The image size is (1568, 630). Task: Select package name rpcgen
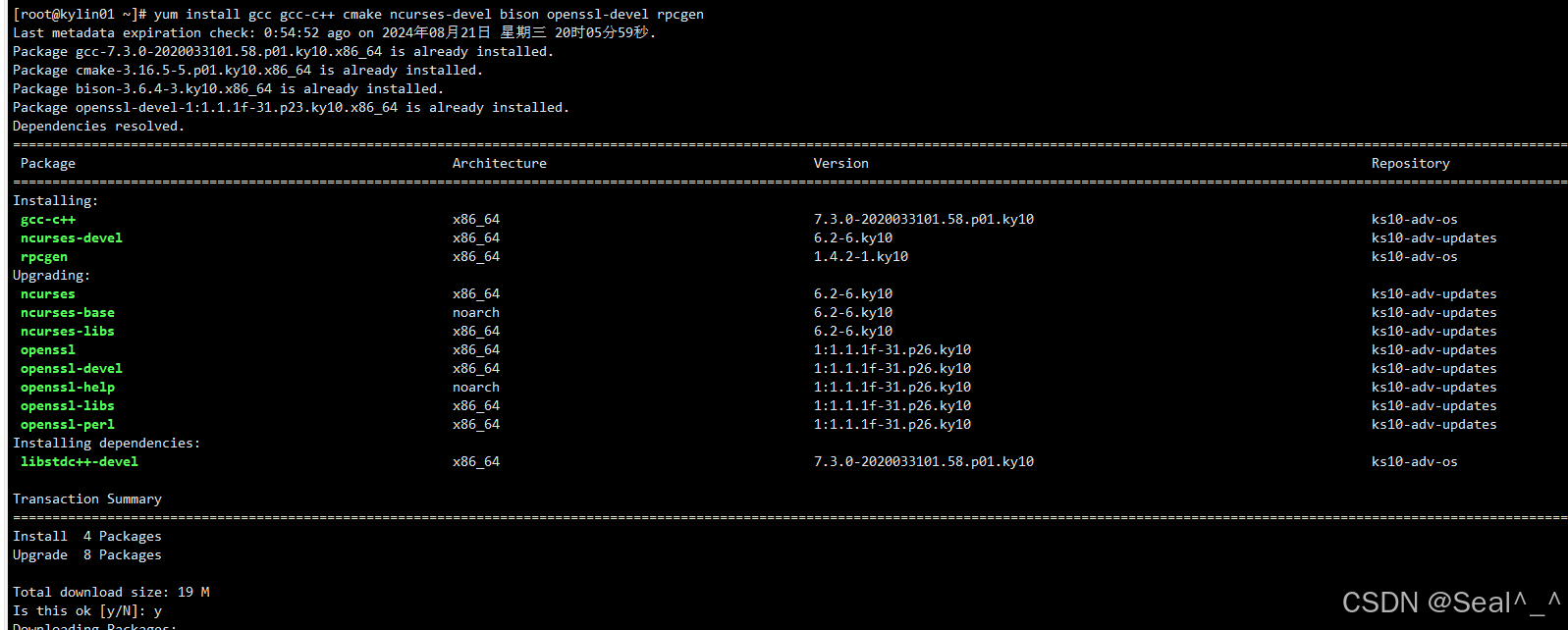point(44,257)
